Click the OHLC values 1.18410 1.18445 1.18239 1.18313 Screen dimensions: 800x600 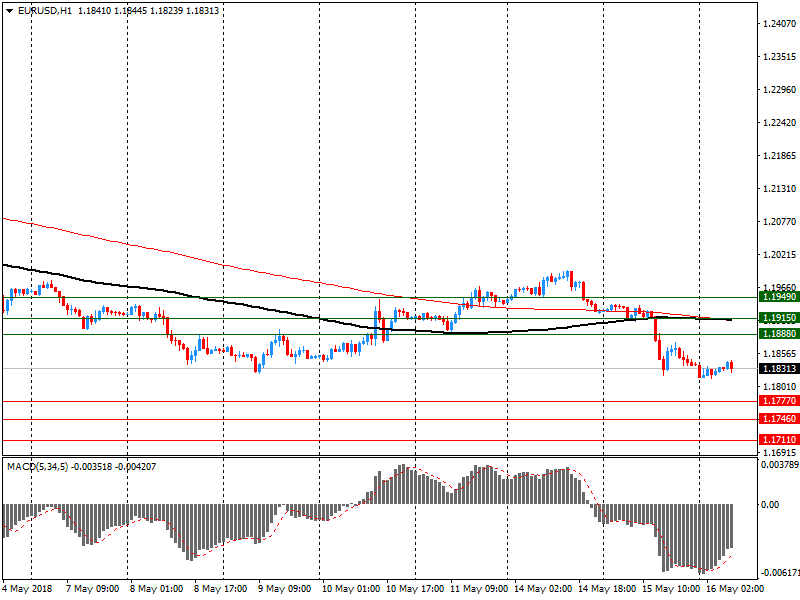148,10
